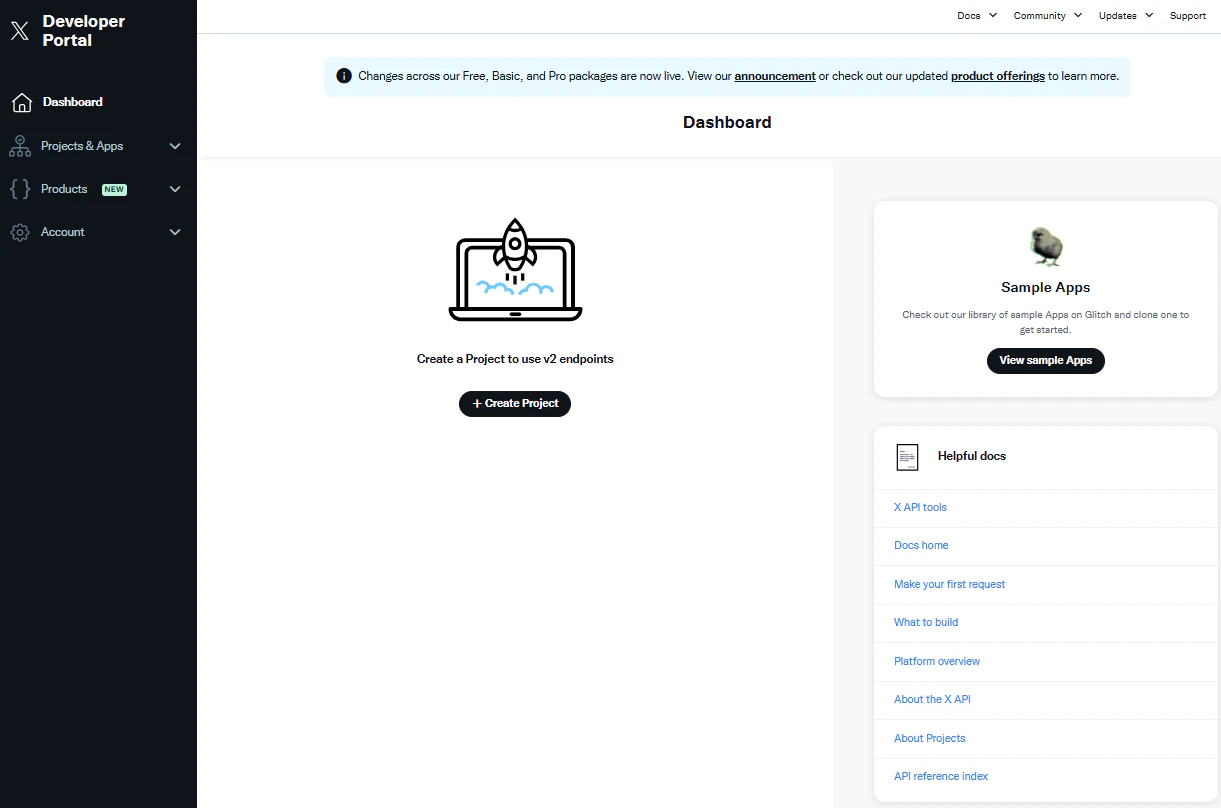The width and height of the screenshot is (1221, 808).
Task: Click the Dashboard home icon
Action: (x=21, y=102)
